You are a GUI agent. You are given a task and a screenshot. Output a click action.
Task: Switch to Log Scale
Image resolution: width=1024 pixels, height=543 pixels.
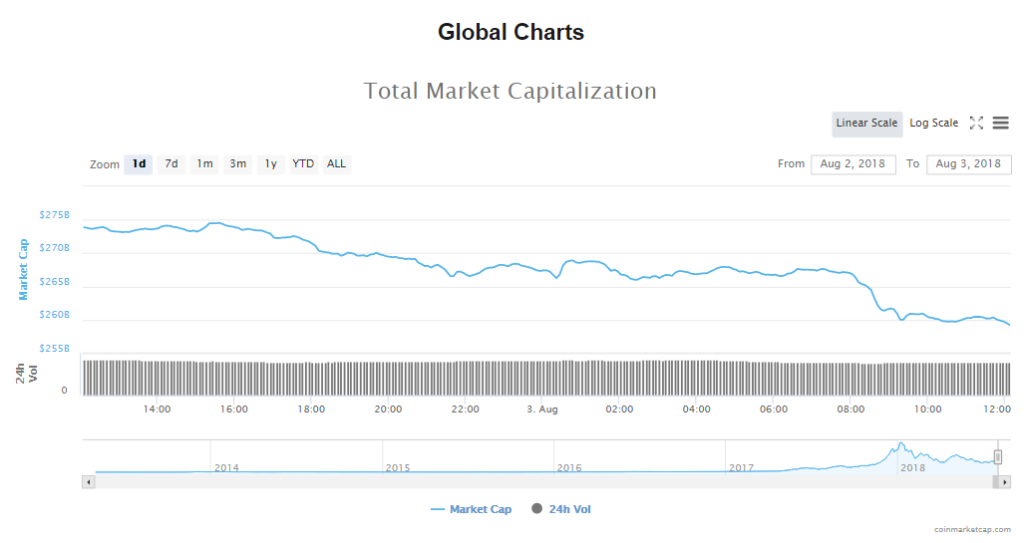(x=934, y=123)
